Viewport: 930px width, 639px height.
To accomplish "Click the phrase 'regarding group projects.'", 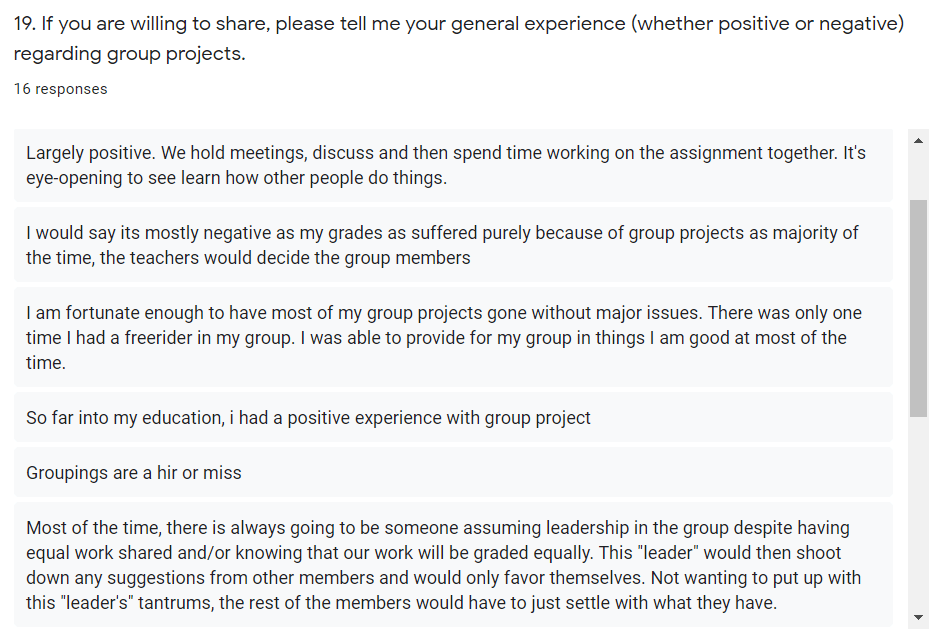I will pyautogui.click(x=129, y=54).
